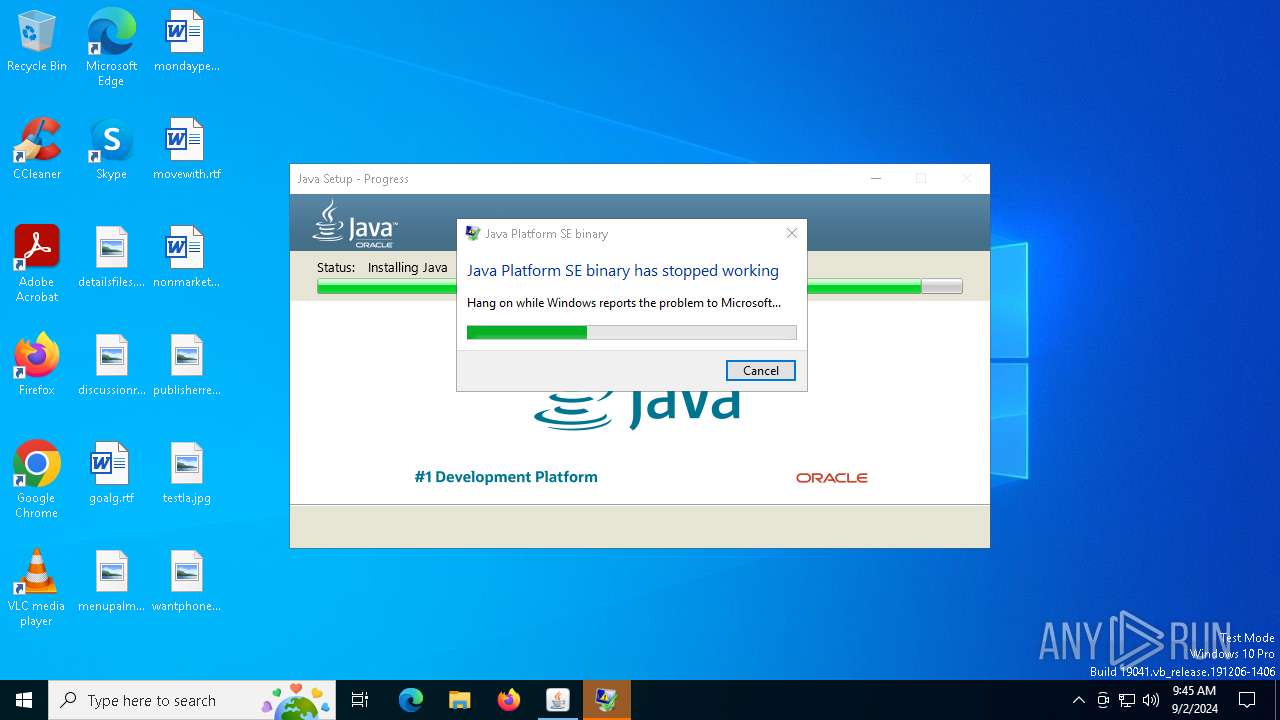Click the ORACLE logo in Java Setup
The height and width of the screenshot is (720, 1280).
[x=831, y=478]
